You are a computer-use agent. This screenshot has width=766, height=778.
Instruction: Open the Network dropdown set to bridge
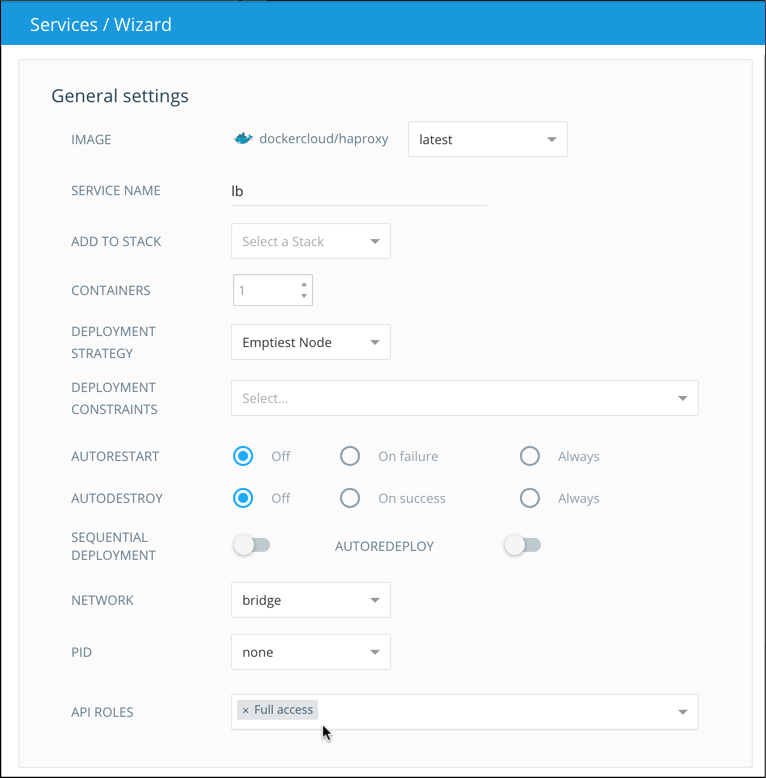[x=310, y=600]
